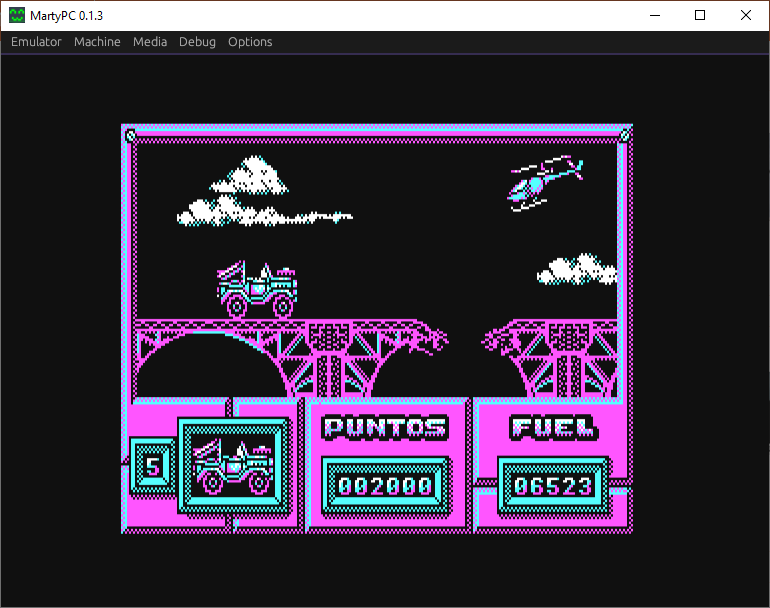Click the FUEL label
Viewport: 770px width, 608px height.
(553, 427)
